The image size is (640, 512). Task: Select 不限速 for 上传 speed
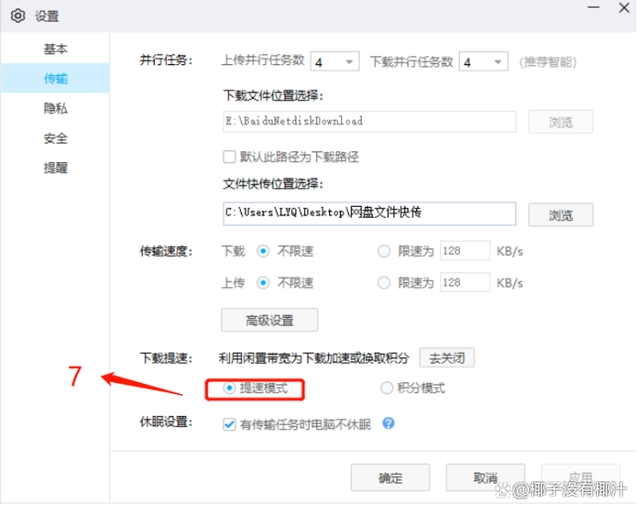263,283
